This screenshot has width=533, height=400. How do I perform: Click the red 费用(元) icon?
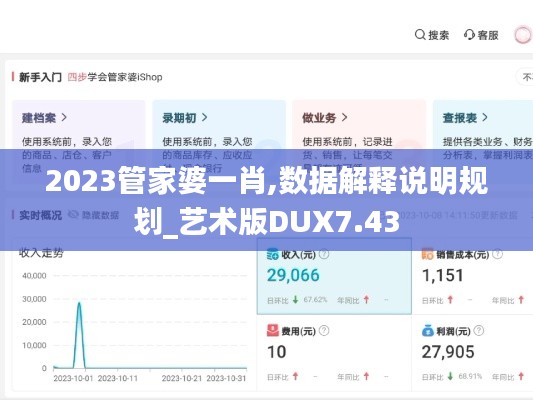pyautogui.click(x=273, y=330)
